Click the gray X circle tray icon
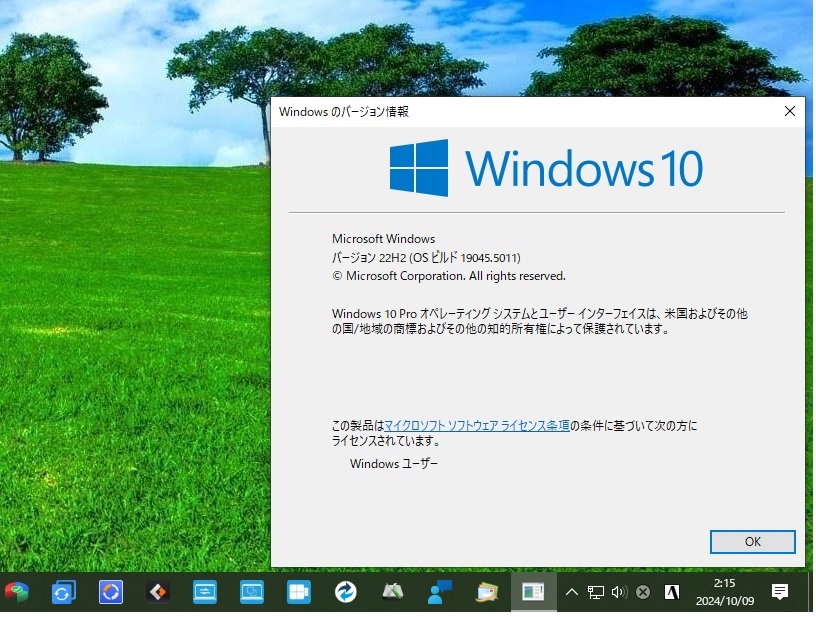The height and width of the screenshot is (617, 816). [643, 592]
